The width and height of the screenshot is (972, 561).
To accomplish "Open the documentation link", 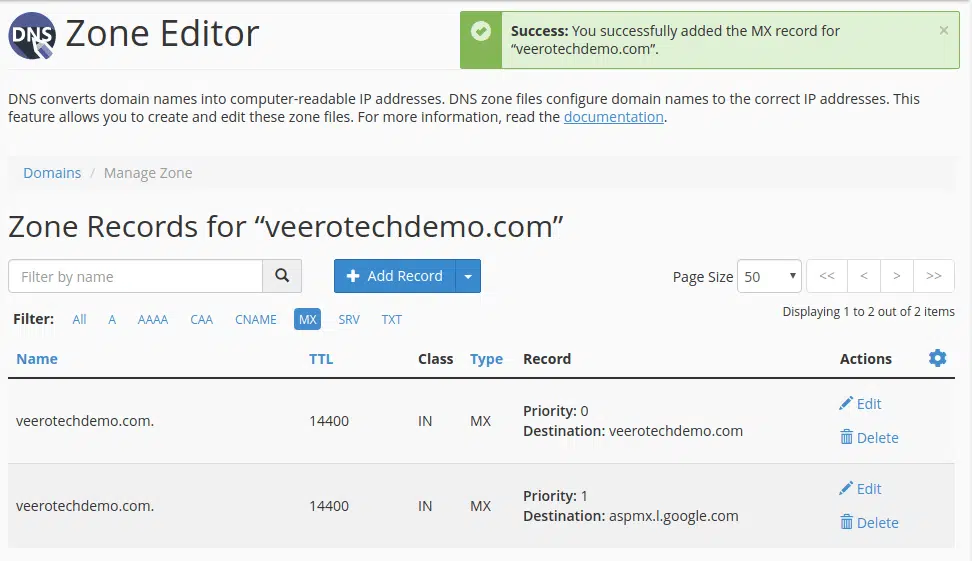I will tap(614, 117).
